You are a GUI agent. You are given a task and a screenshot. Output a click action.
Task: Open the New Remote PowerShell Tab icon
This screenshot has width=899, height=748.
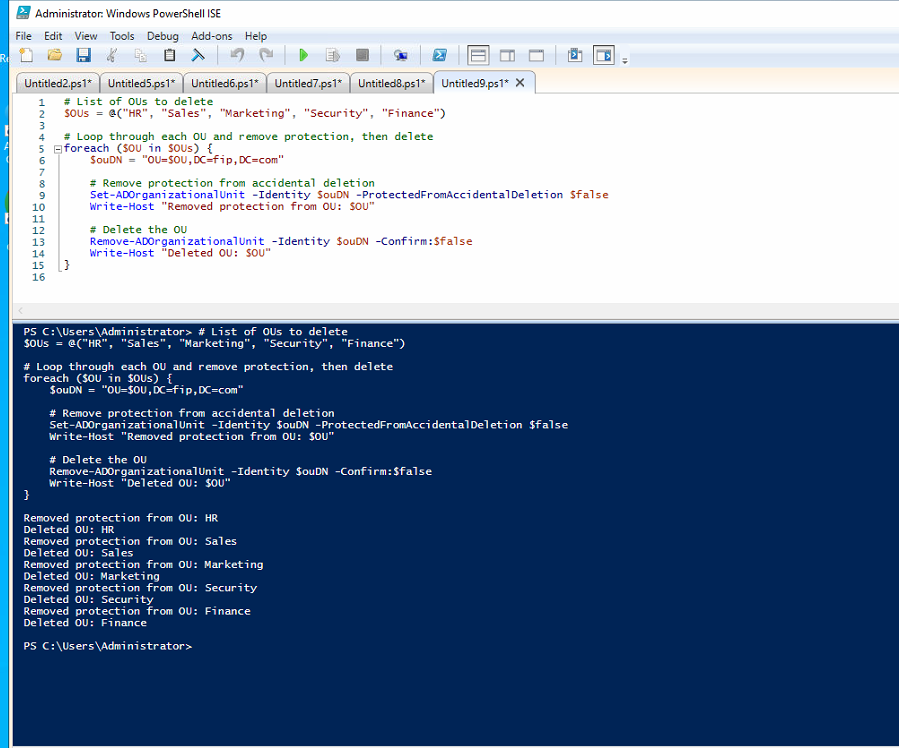tap(401, 55)
